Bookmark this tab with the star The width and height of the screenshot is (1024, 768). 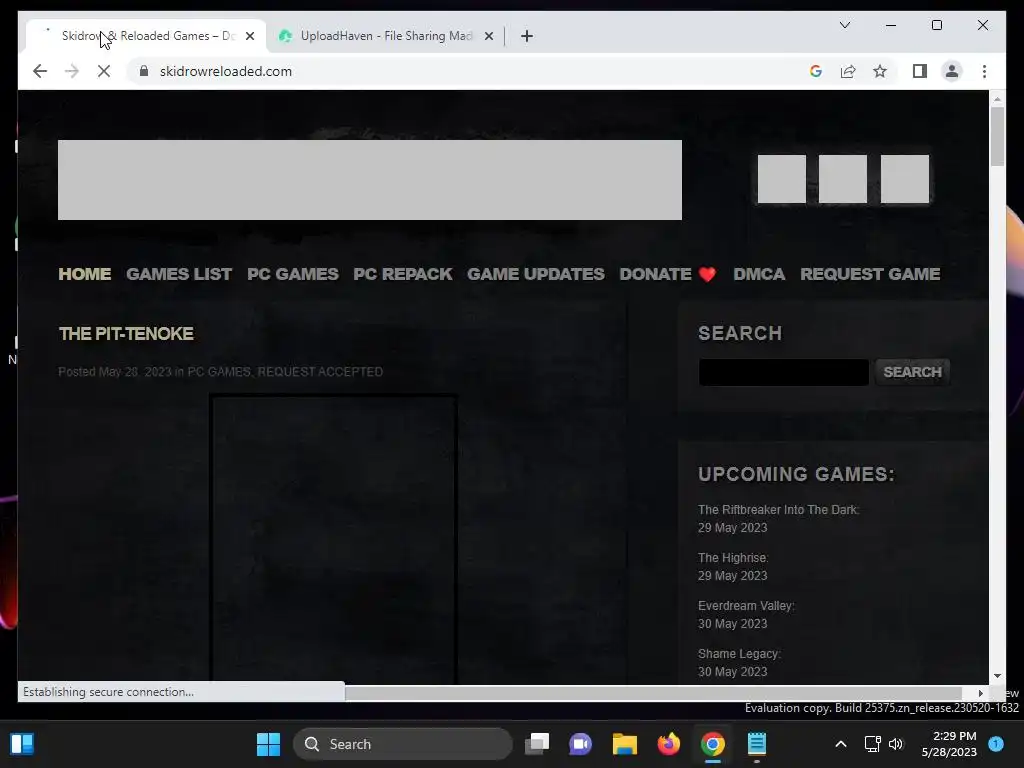[x=880, y=71]
